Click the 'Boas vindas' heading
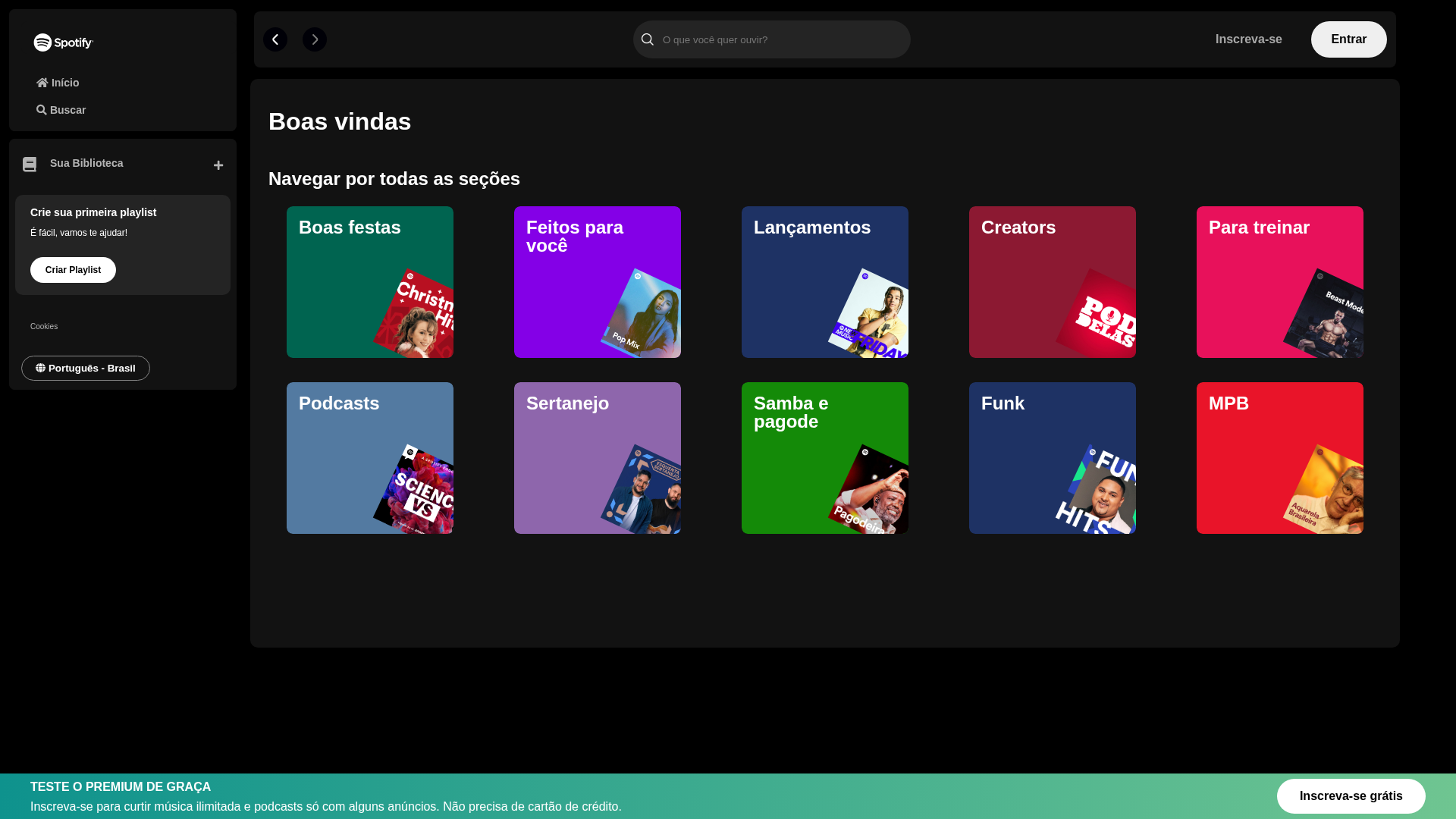 [x=340, y=121]
